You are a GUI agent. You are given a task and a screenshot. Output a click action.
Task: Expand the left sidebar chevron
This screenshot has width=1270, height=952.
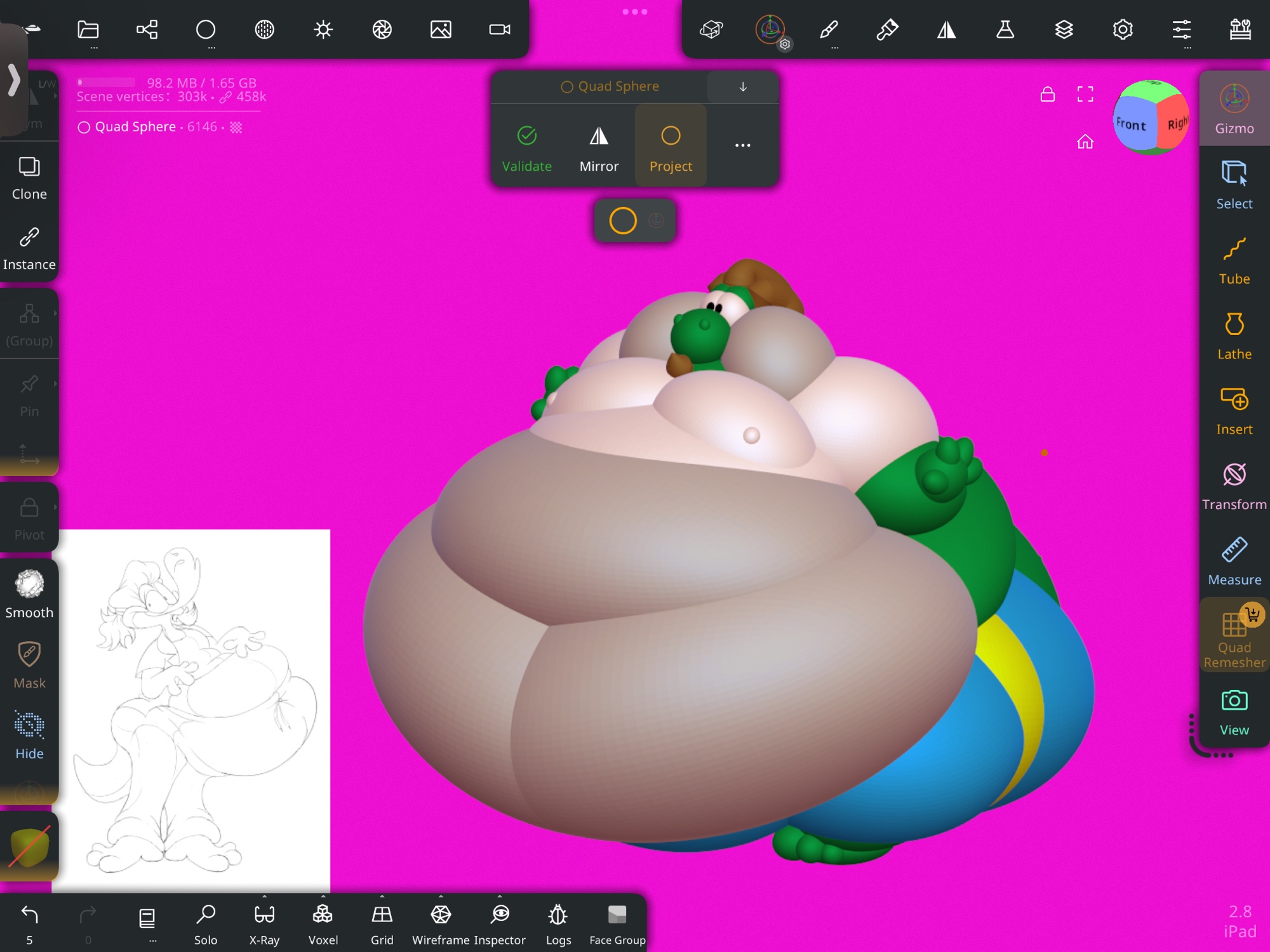tap(14, 81)
